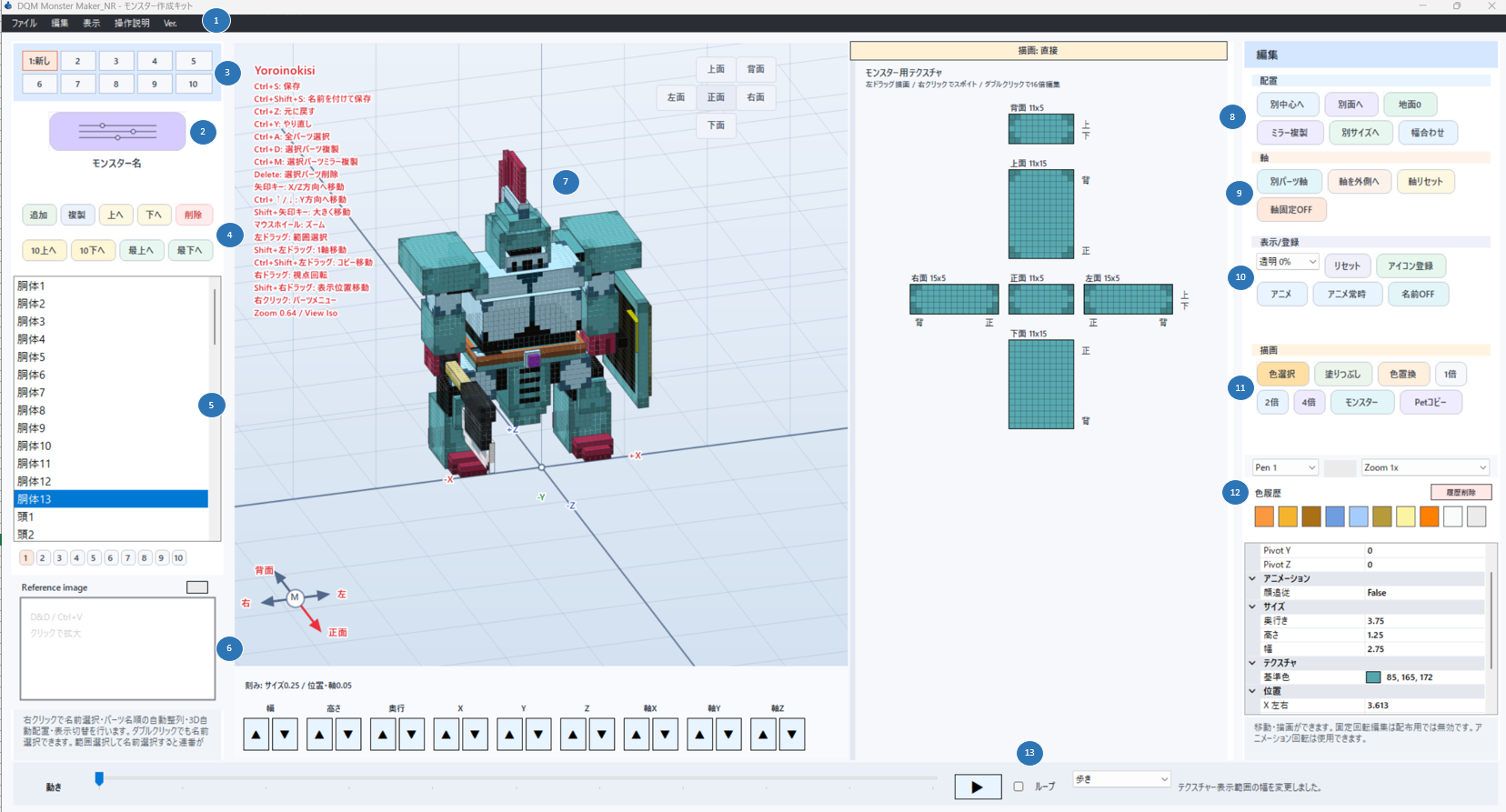Move X position down arrow
1506x812 pixels.
475,735
